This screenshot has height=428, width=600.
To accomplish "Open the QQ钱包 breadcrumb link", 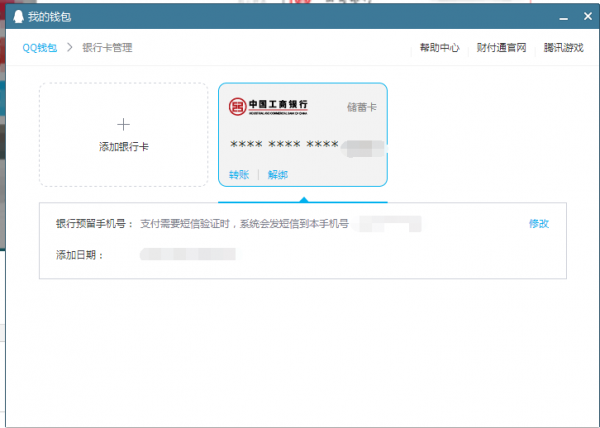I will (x=40, y=48).
